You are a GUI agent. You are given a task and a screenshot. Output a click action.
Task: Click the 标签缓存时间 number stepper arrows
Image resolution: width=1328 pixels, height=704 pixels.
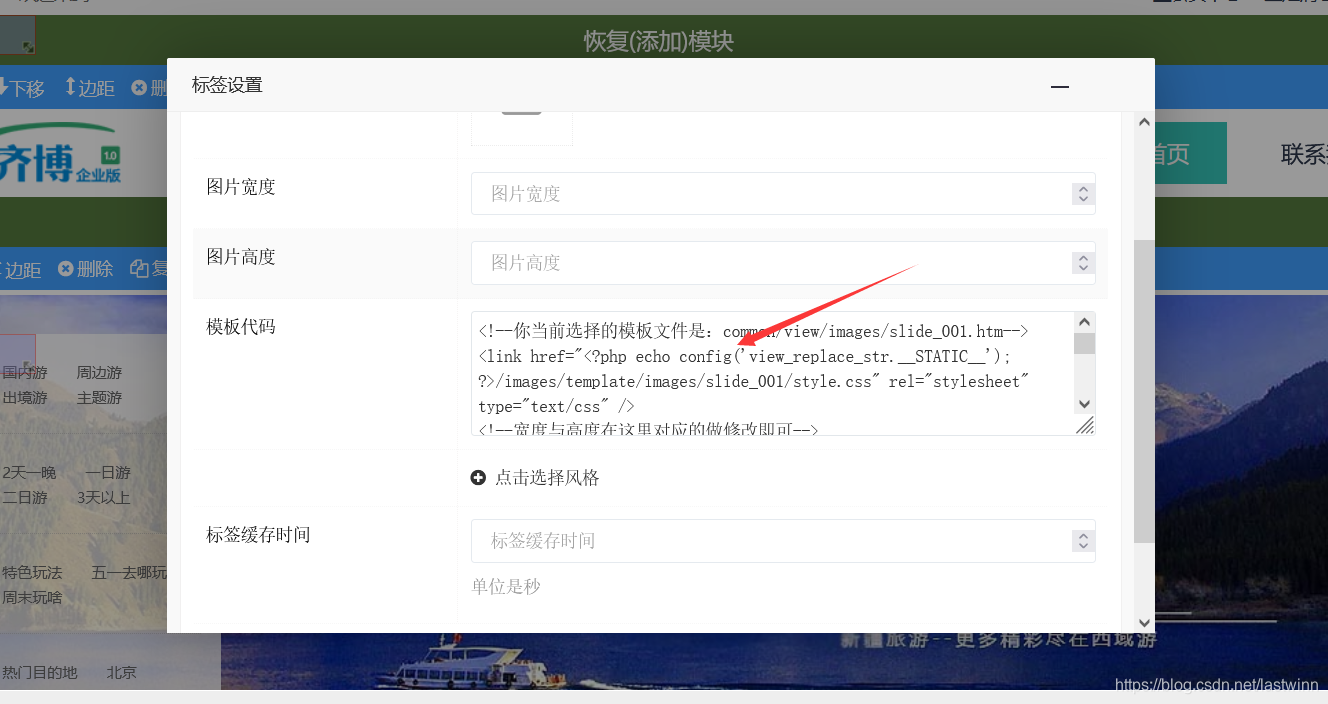pos(1082,540)
